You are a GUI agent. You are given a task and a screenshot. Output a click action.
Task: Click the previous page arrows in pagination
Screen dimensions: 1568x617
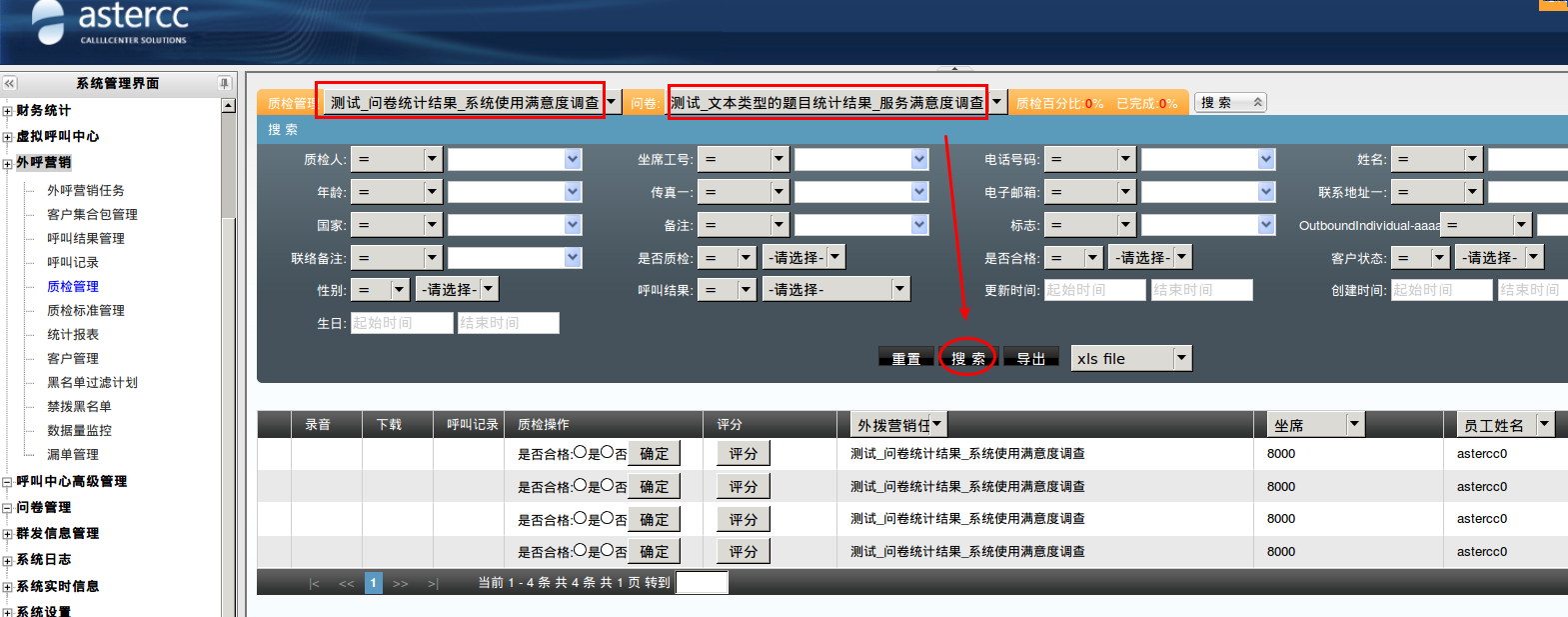tap(346, 583)
